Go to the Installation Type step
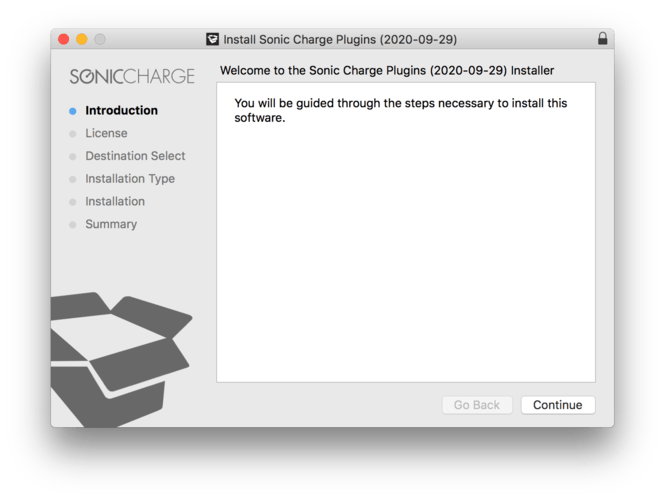 click(130, 179)
